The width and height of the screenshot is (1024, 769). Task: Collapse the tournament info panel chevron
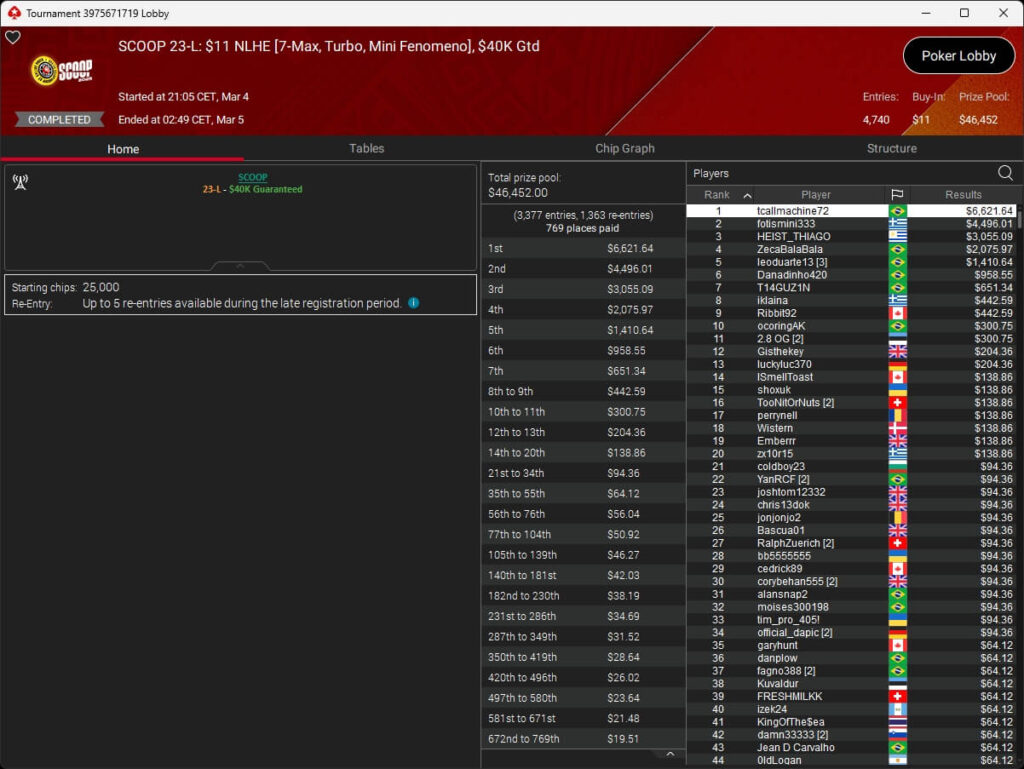point(240,266)
